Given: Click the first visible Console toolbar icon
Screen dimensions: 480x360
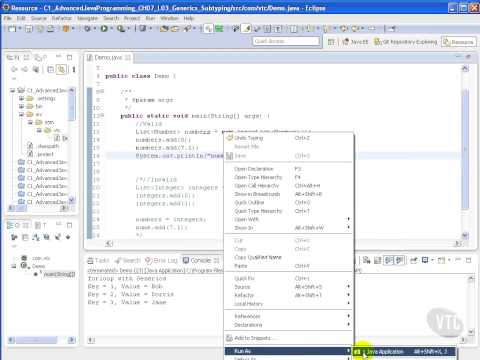Looking at the screenshot, I should 367,260.
